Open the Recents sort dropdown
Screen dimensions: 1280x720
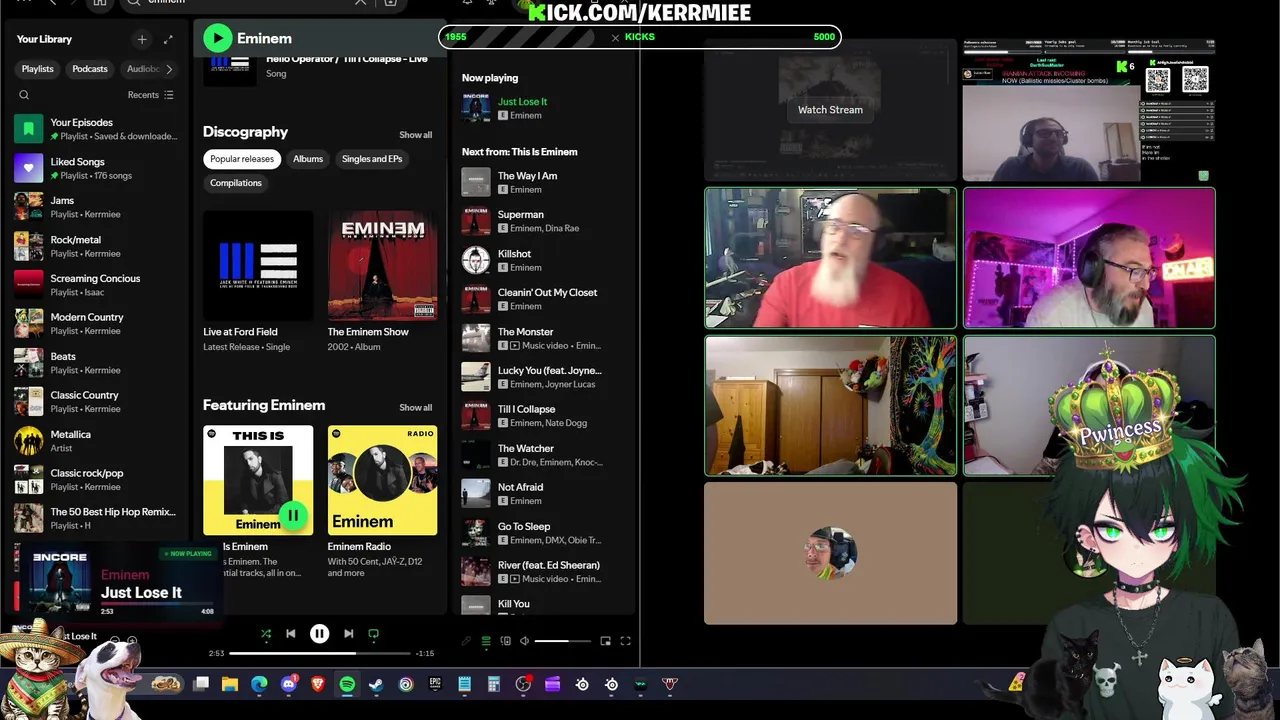(150, 95)
